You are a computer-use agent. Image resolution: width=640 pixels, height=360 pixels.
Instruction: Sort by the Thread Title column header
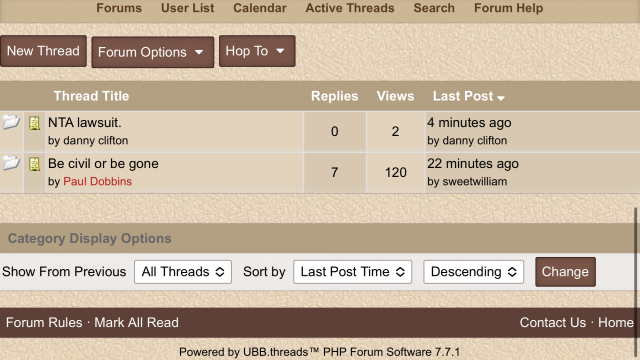click(91, 96)
